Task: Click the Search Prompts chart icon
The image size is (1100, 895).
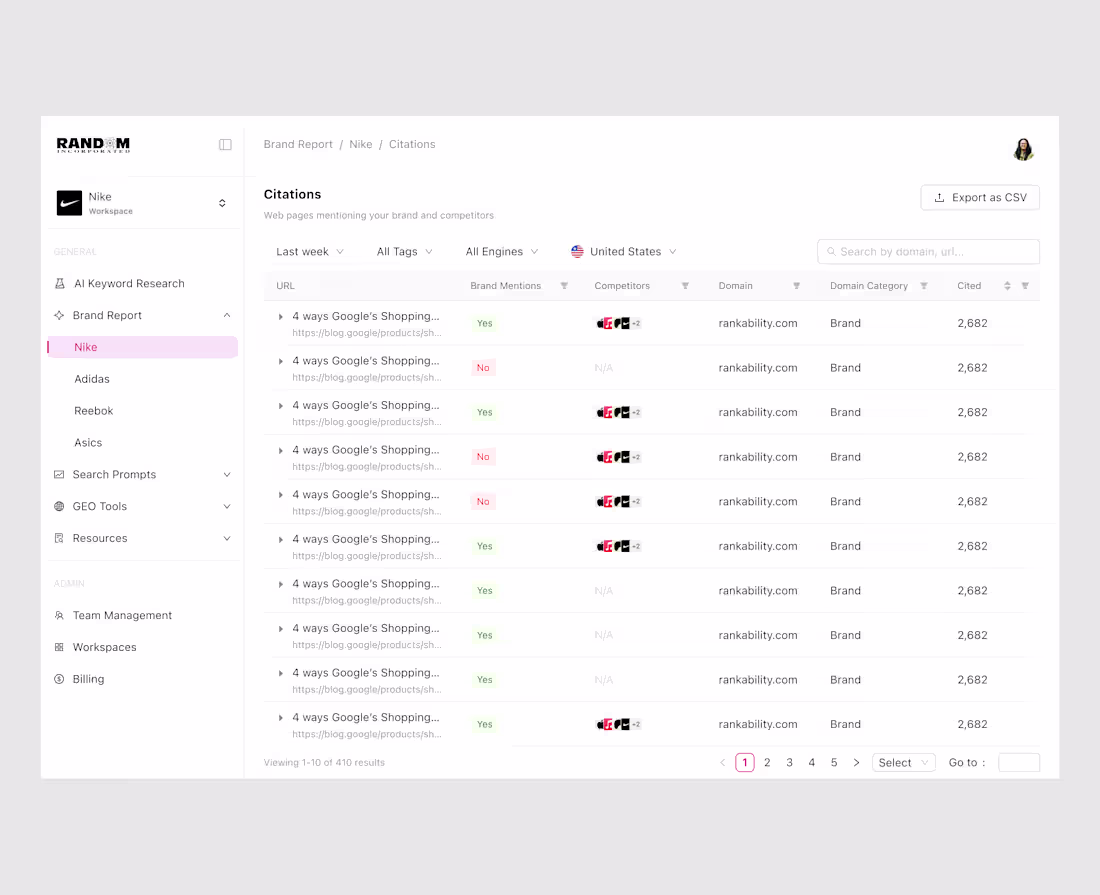Action: [59, 475]
